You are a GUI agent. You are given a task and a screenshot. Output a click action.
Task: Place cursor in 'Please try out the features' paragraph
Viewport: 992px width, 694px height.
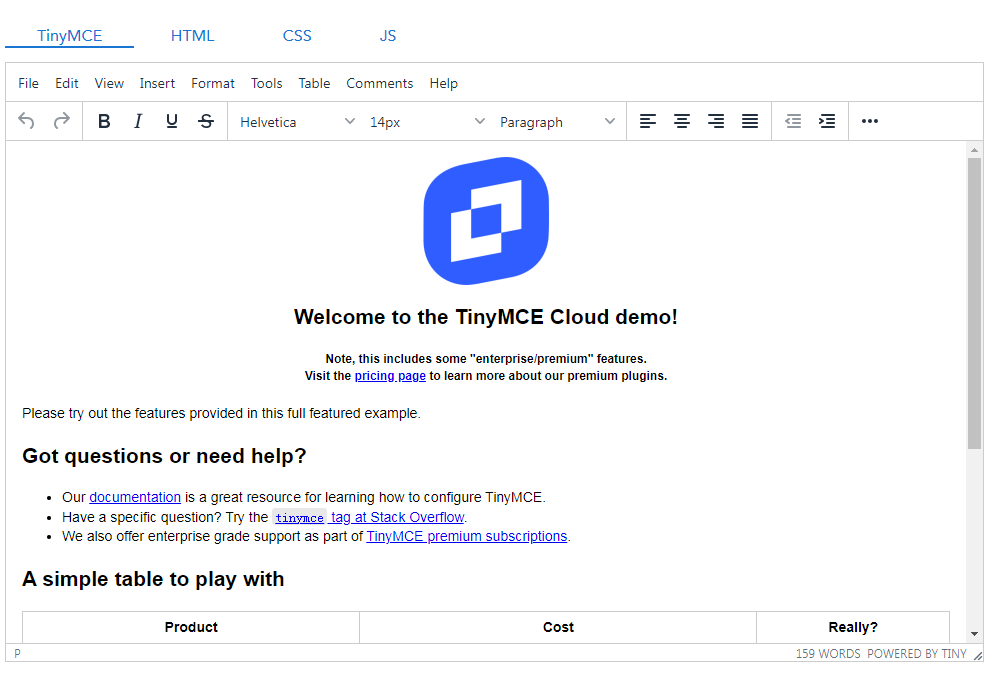(x=221, y=414)
